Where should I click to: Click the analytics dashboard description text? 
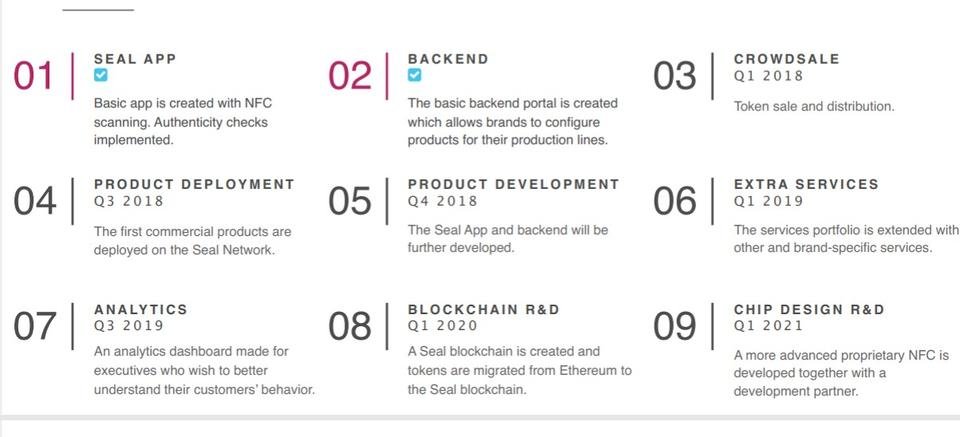(x=204, y=370)
